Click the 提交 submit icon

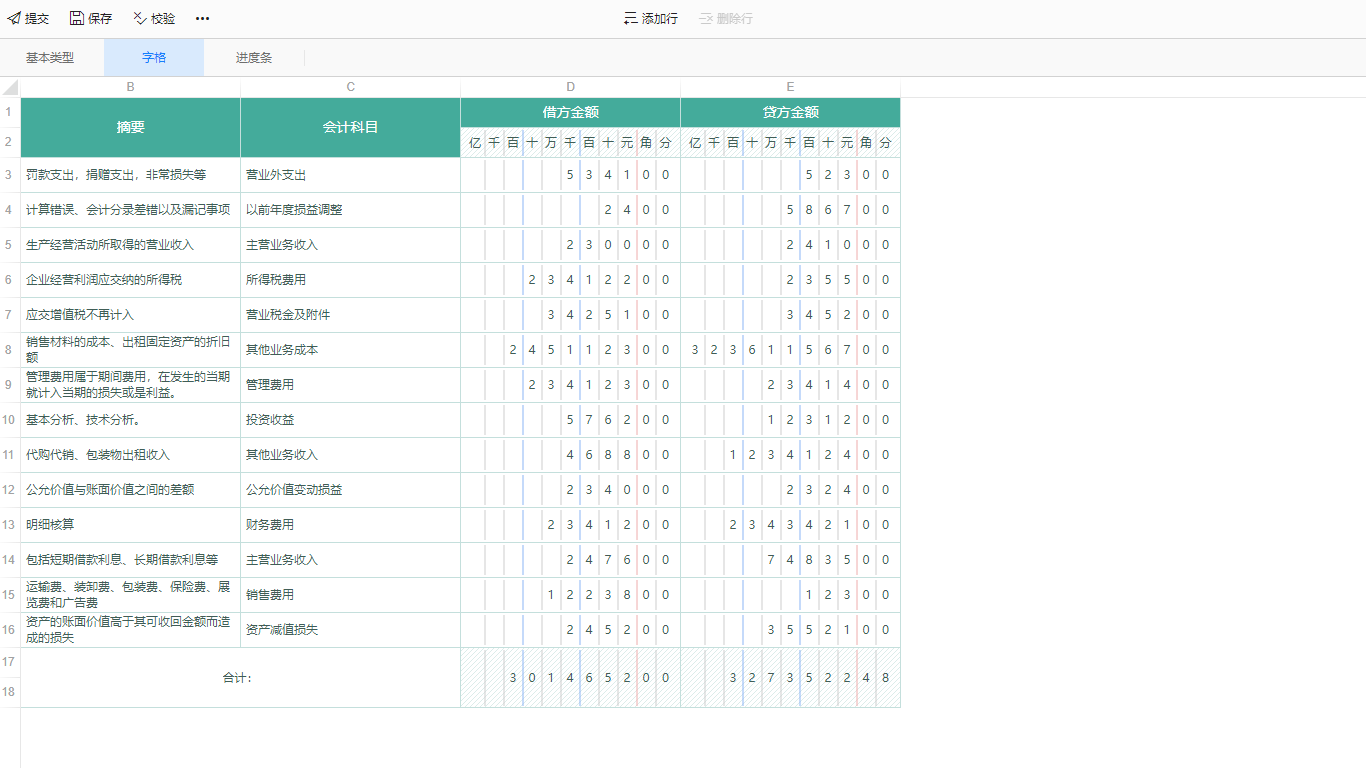14,19
